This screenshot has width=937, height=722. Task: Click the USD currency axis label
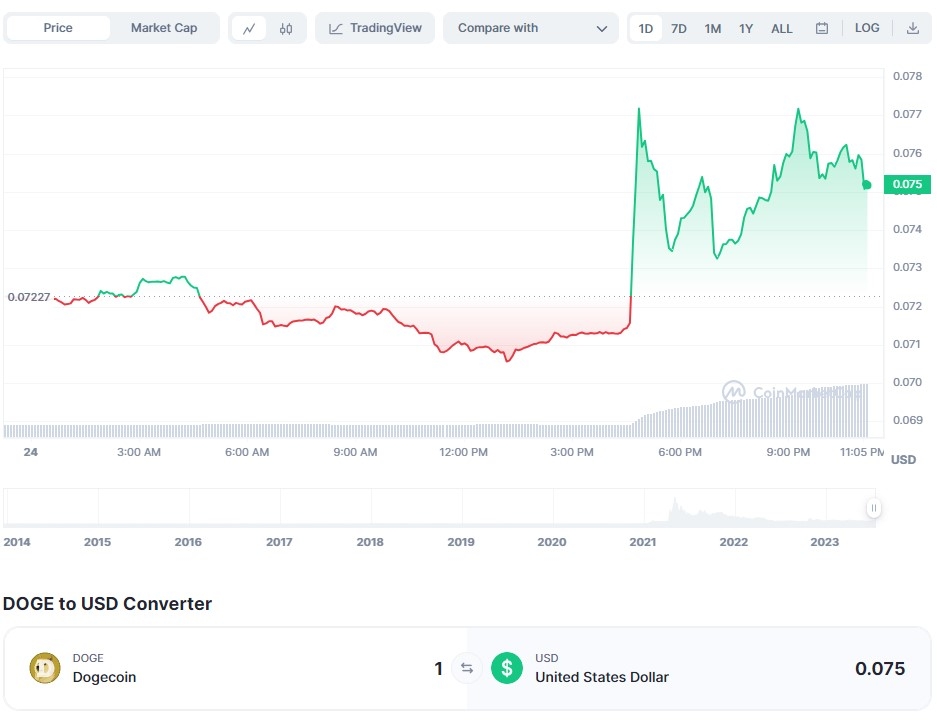point(903,460)
